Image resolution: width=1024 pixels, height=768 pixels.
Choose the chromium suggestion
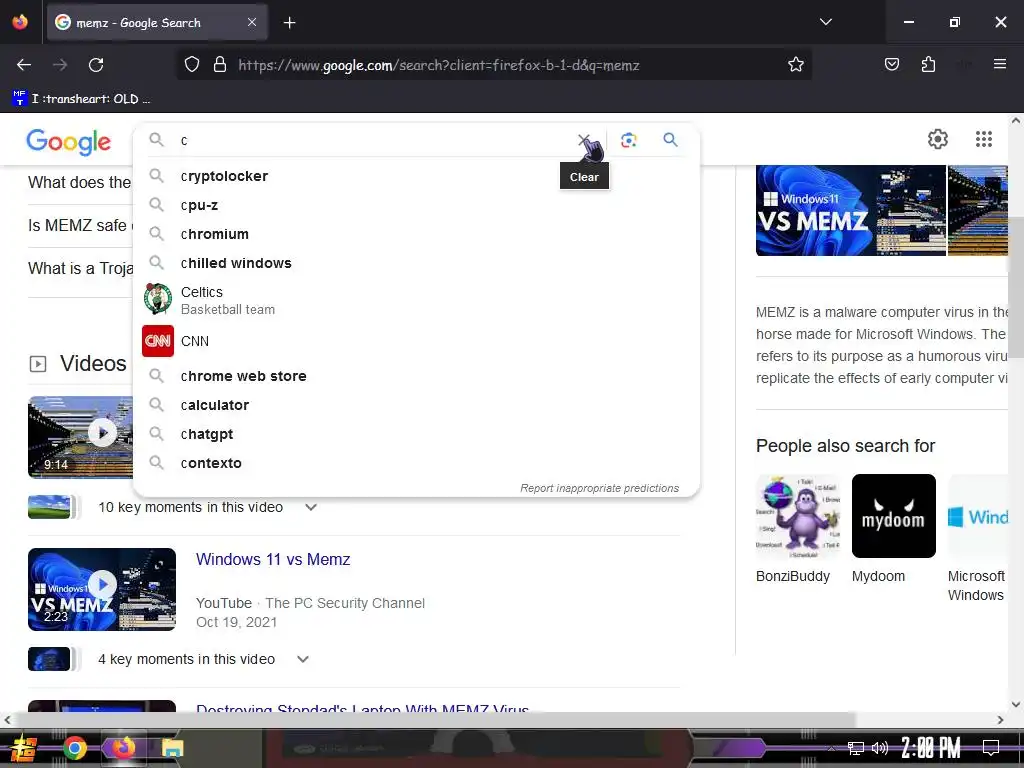(x=415, y=234)
